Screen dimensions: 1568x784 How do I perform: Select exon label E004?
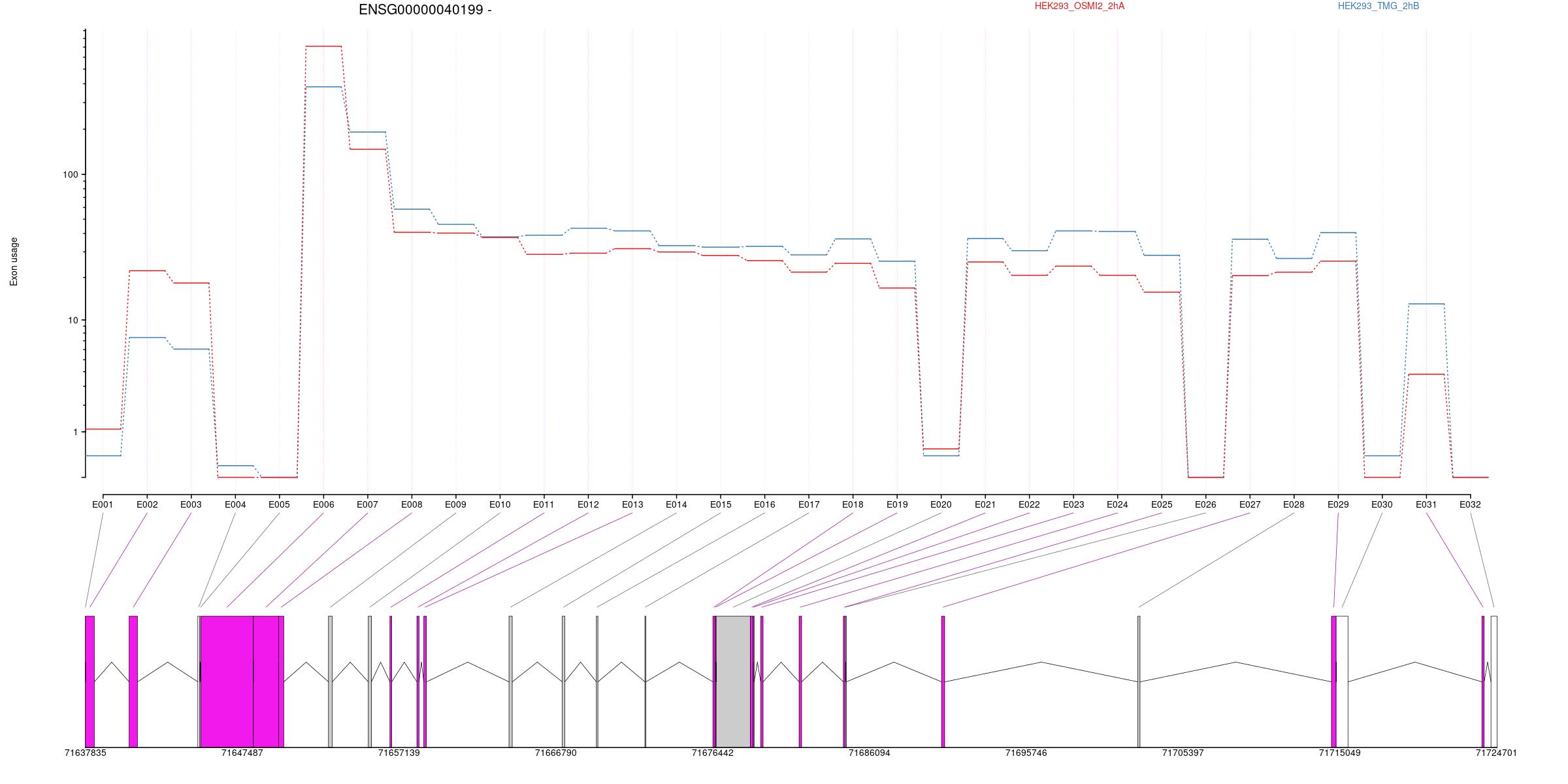(235, 504)
